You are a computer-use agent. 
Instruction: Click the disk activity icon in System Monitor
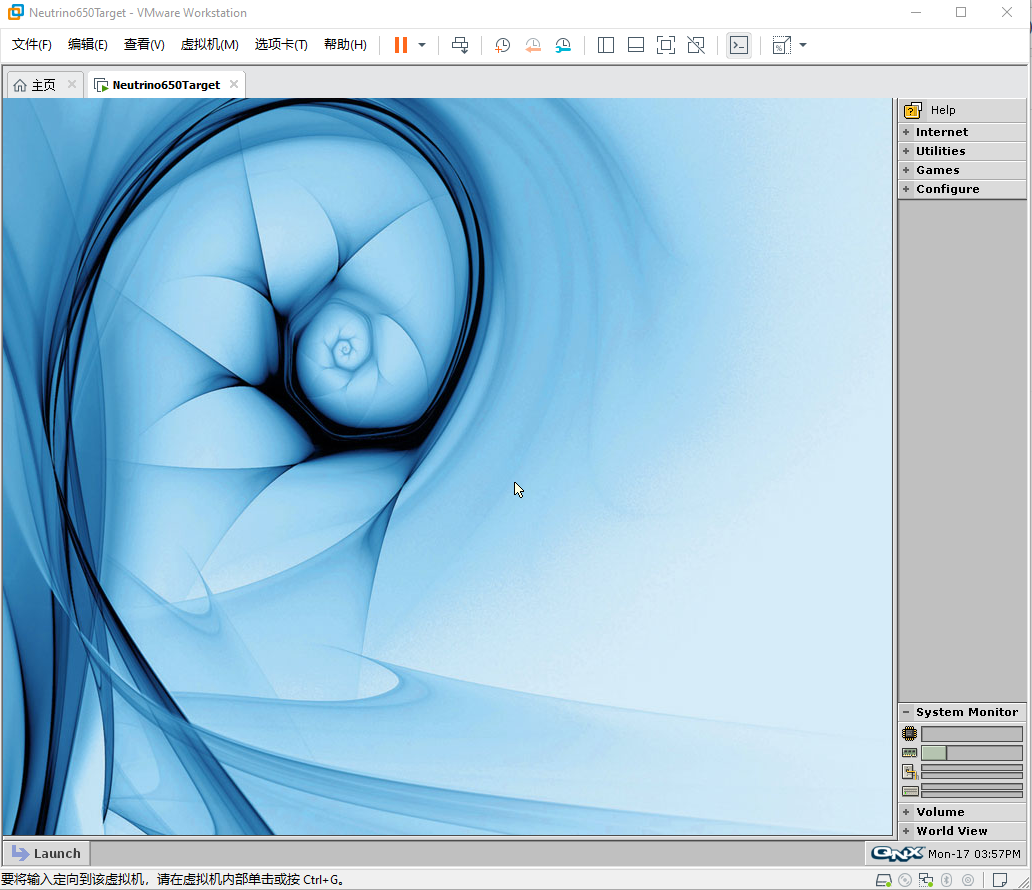(910, 791)
